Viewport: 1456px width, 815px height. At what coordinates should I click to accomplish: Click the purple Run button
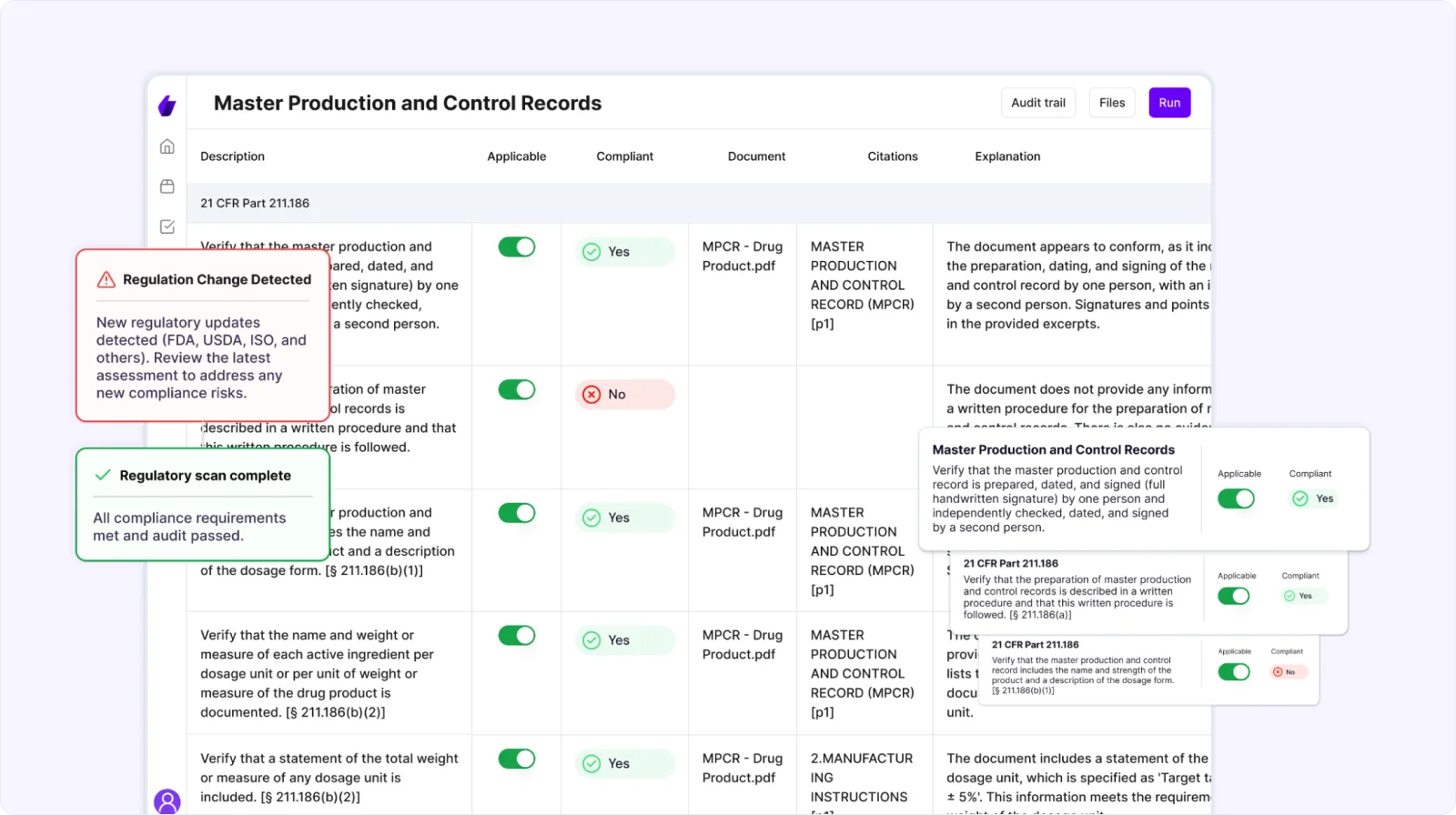[1169, 103]
